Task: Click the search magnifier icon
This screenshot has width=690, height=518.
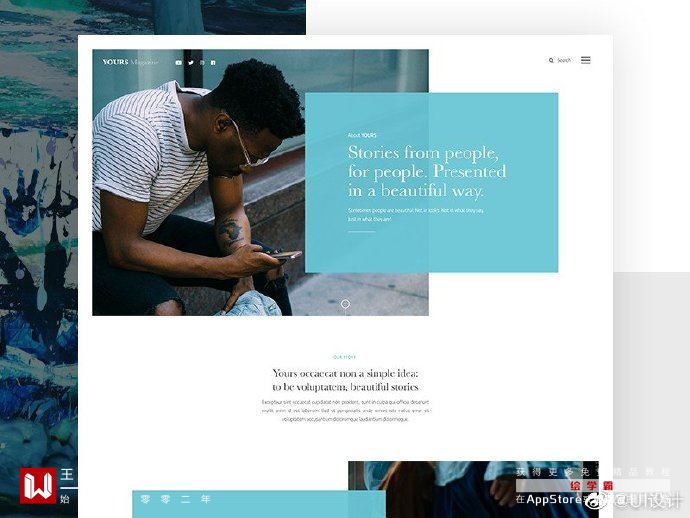Action: pyautogui.click(x=551, y=60)
